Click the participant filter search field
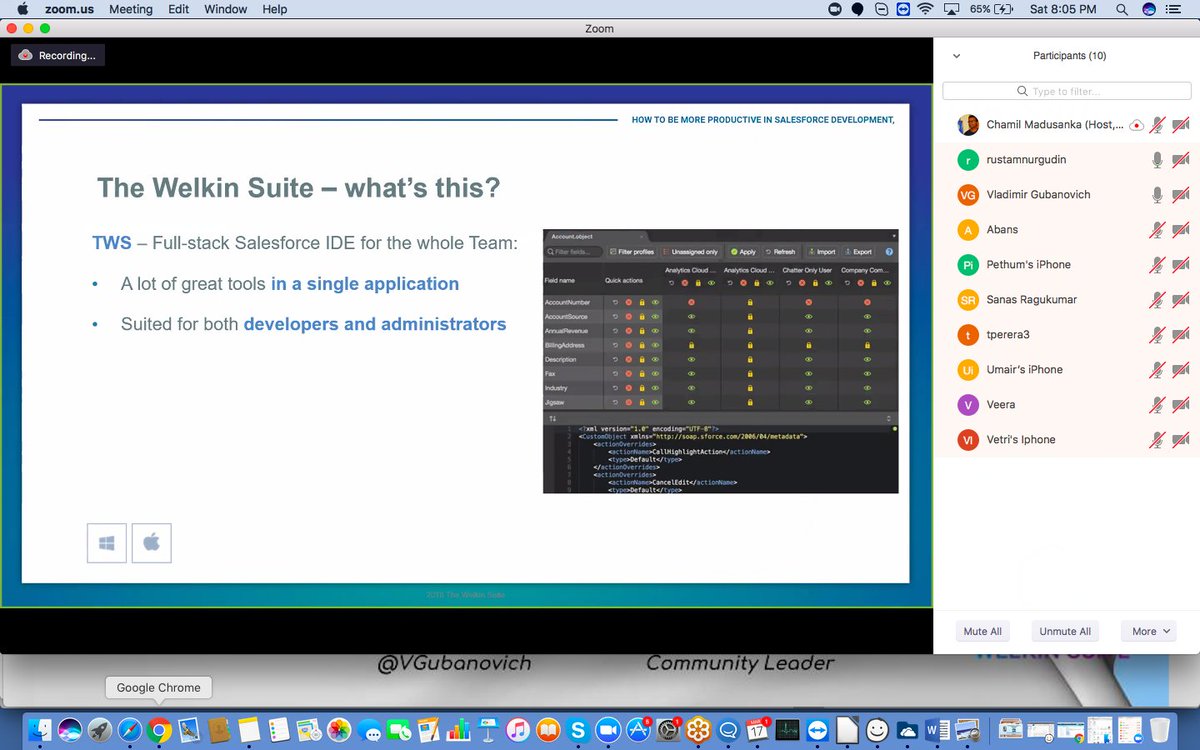Viewport: 1200px width, 750px height. tap(1067, 91)
